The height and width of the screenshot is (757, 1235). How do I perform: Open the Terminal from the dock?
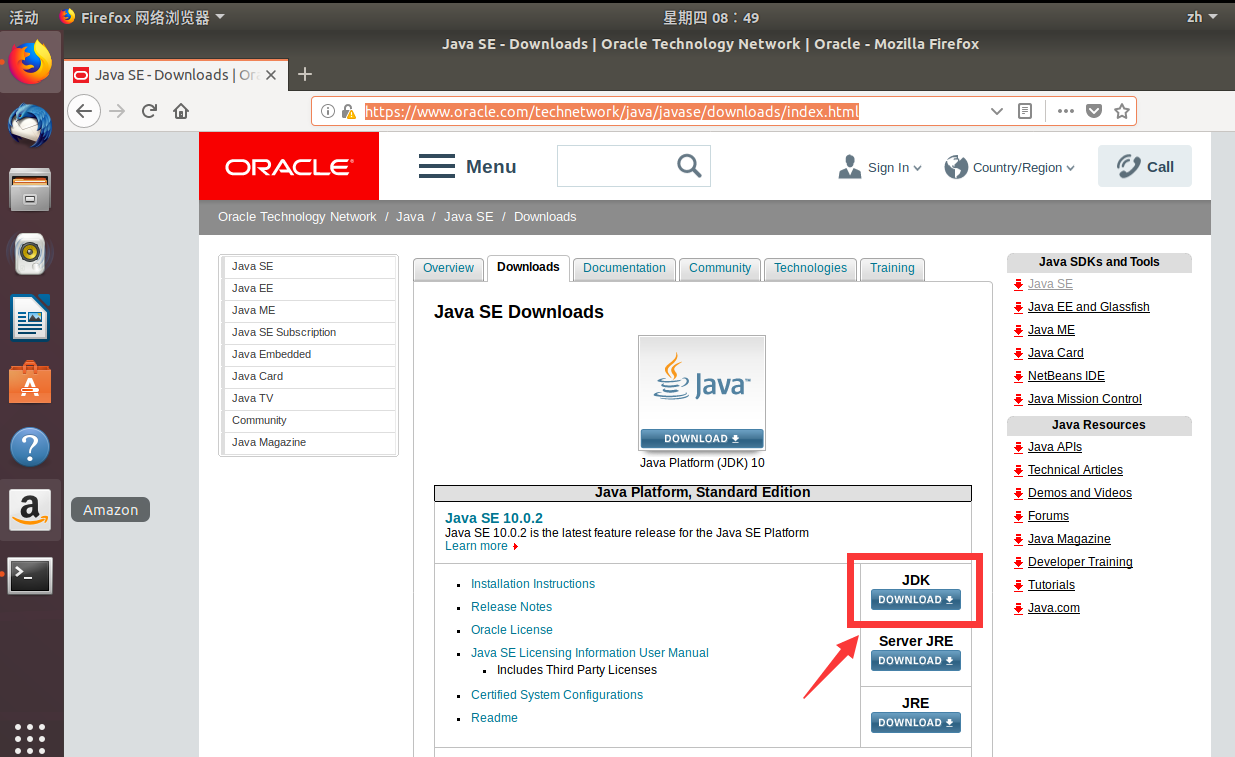pyautogui.click(x=30, y=575)
